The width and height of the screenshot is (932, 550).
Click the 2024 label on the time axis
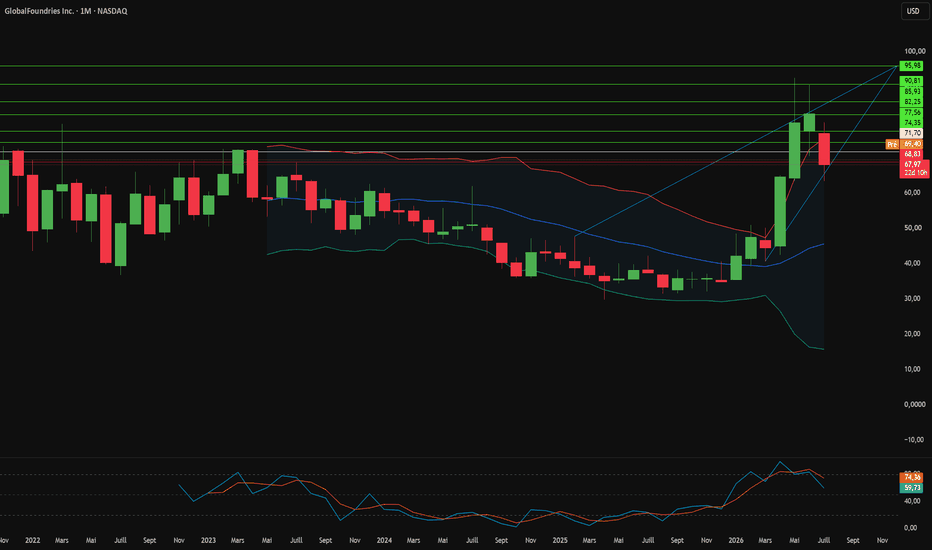tap(384, 540)
